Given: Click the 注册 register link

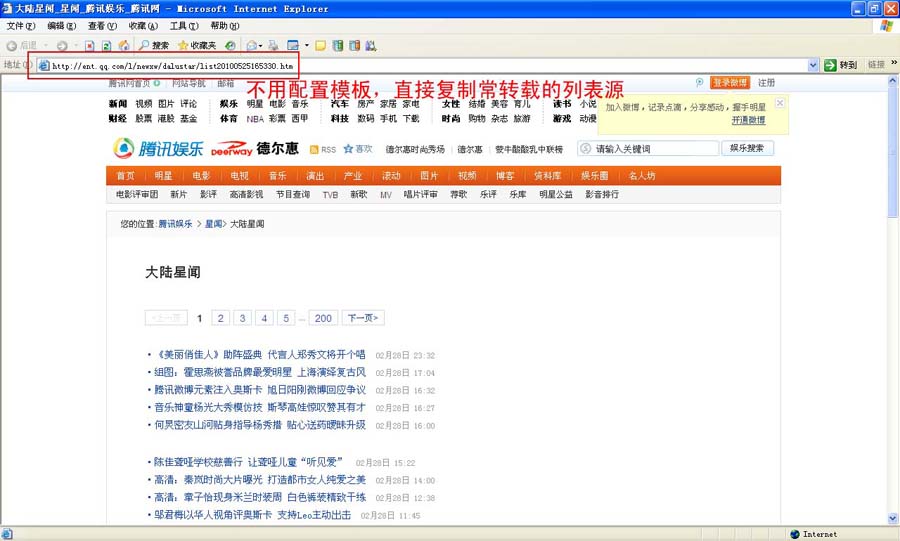Looking at the screenshot, I should click(x=766, y=83).
